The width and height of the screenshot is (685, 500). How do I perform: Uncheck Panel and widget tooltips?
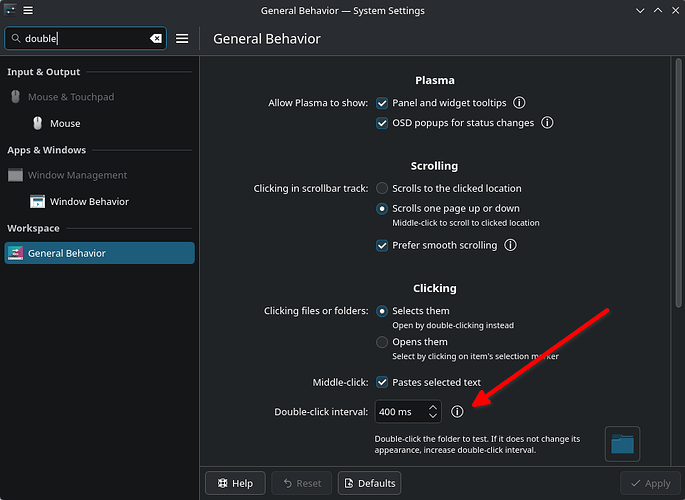click(x=382, y=103)
